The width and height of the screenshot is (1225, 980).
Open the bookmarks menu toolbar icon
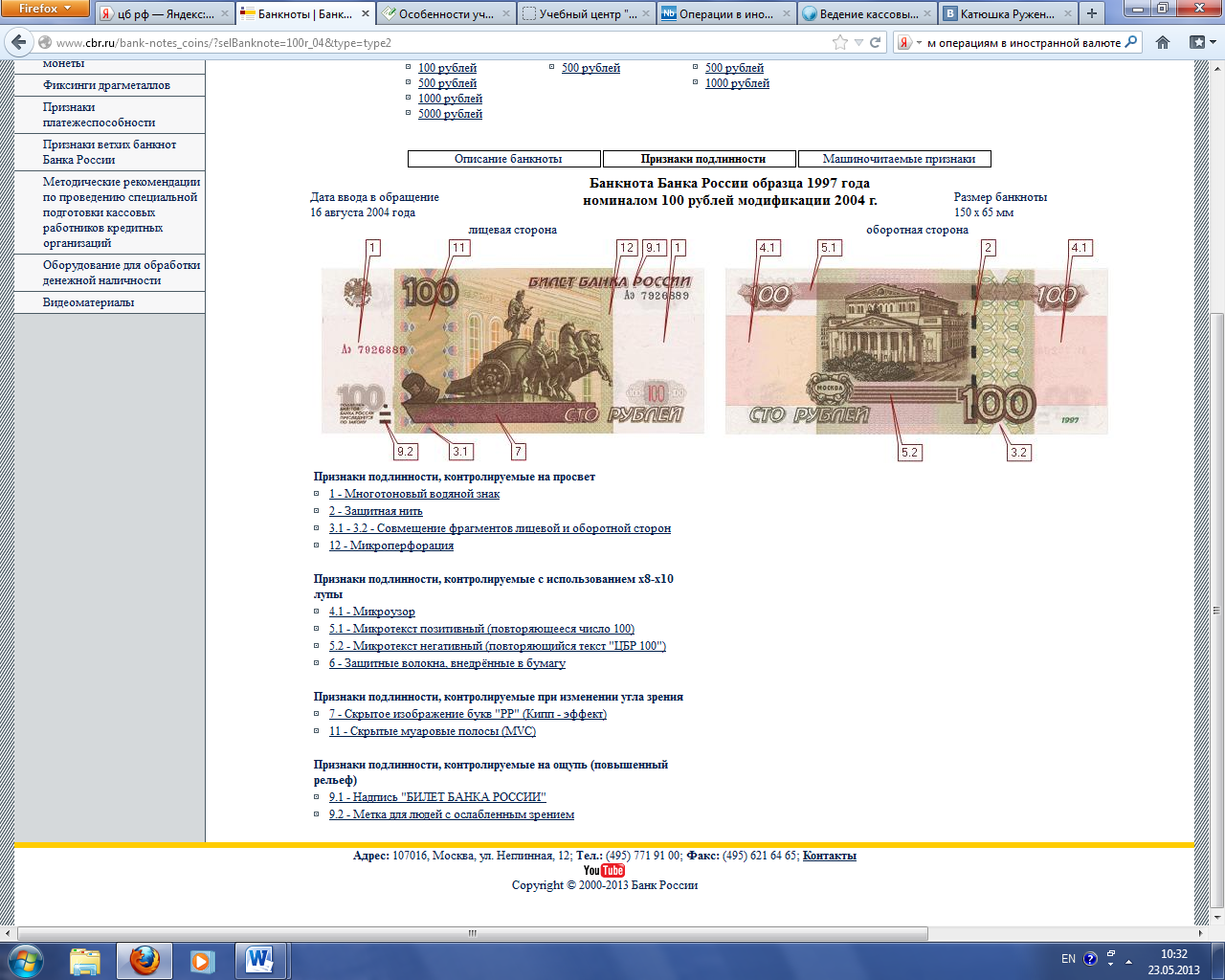click(1201, 42)
